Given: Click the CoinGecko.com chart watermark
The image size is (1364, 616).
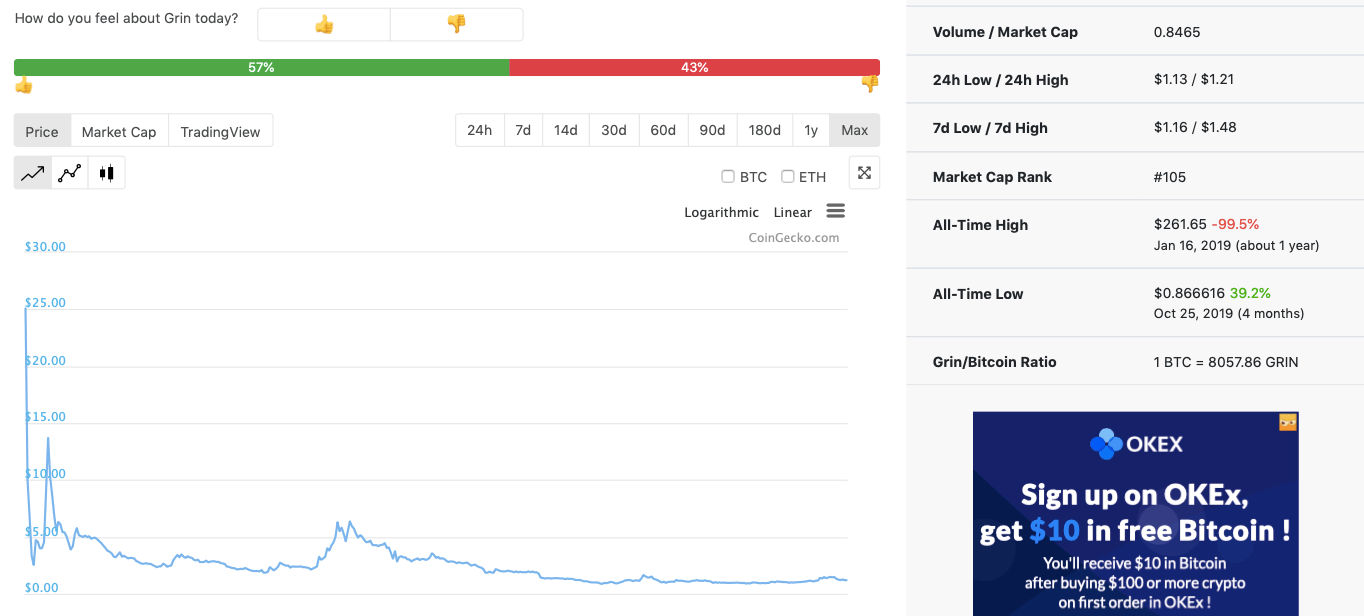Looking at the screenshot, I should click(x=794, y=238).
